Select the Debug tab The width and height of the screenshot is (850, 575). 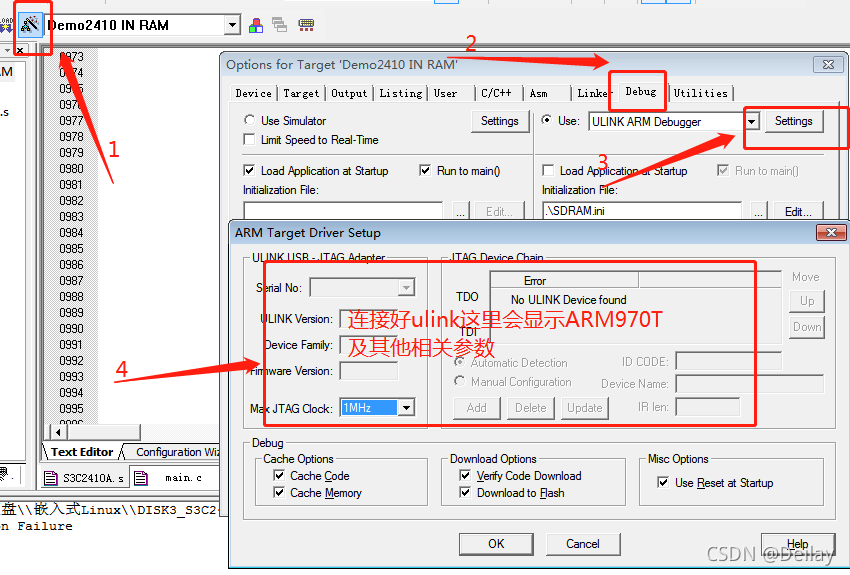click(x=641, y=92)
